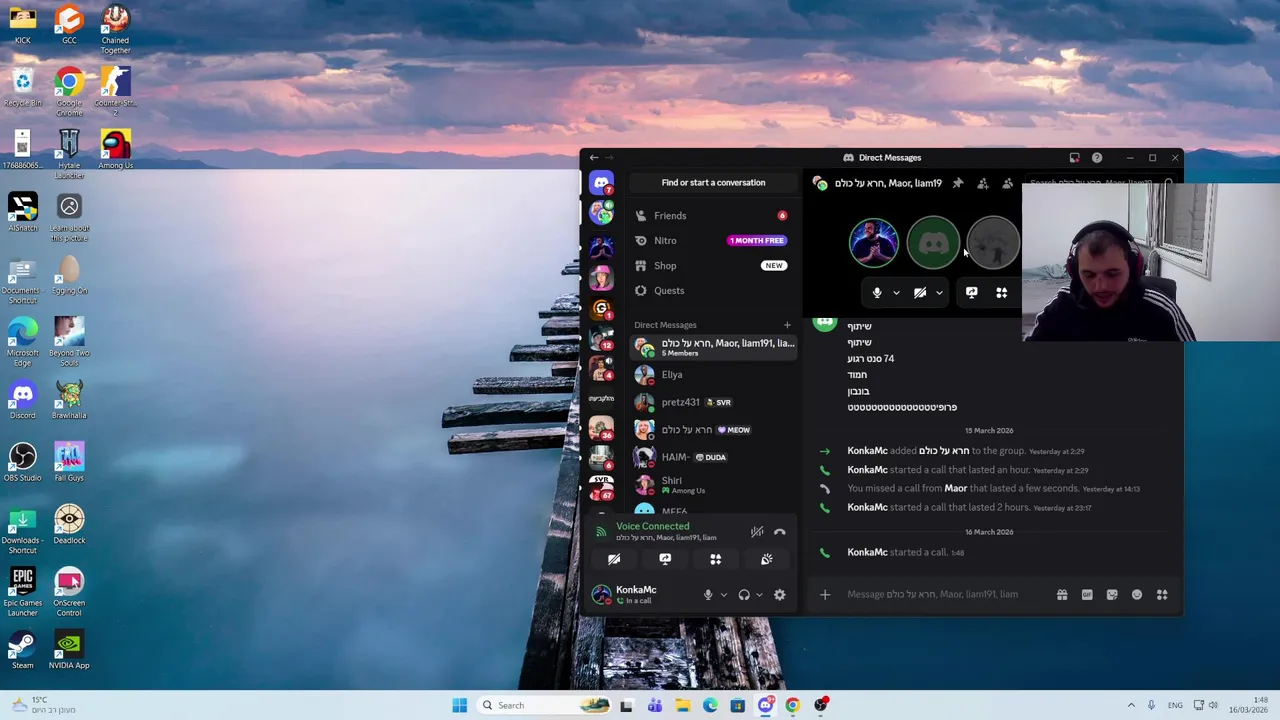Show member list icon in chat header
1280x720 pixels.
(x=1007, y=183)
